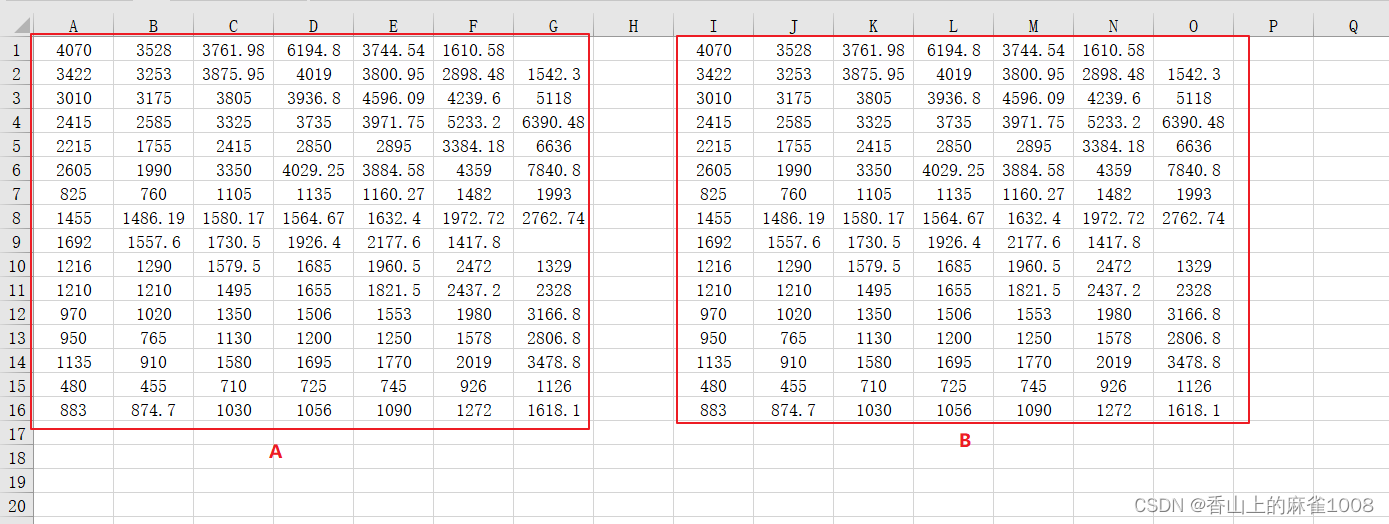The width and height of the screenshot is (1389, 524).
Task: Select column O header
Action: coord(1194,26)
